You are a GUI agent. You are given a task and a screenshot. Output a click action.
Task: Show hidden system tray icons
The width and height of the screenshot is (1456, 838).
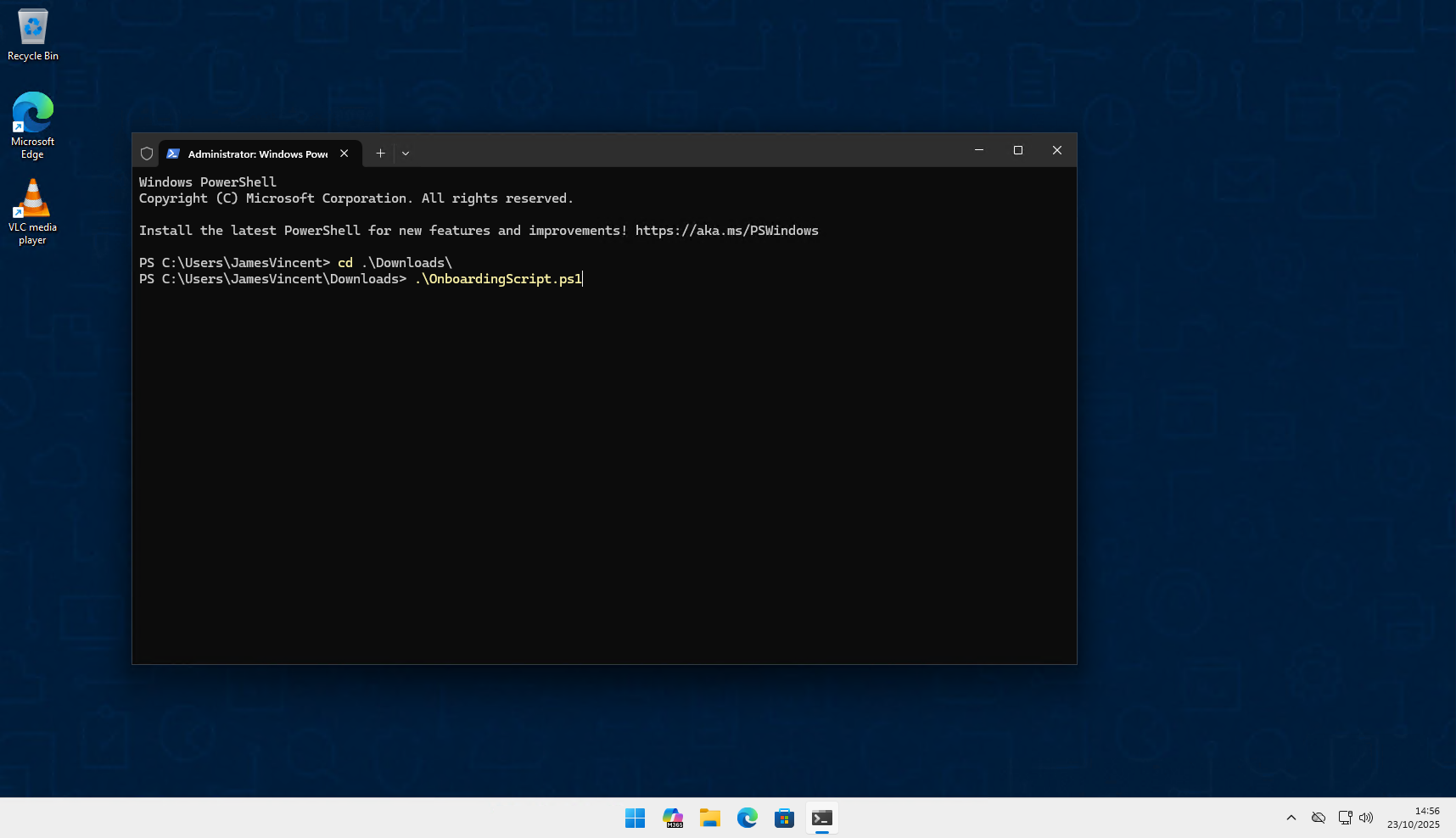[x=1291, y=818]
